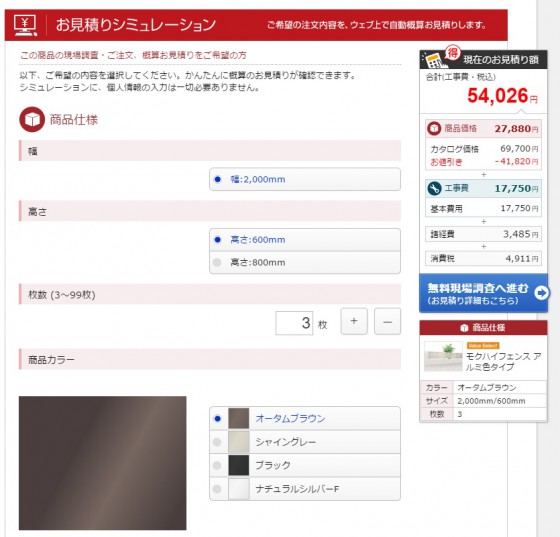Click the 商品価格 27,880円 row
The image size is (560, 537).
pyautogui.click(x=483, y=129)
